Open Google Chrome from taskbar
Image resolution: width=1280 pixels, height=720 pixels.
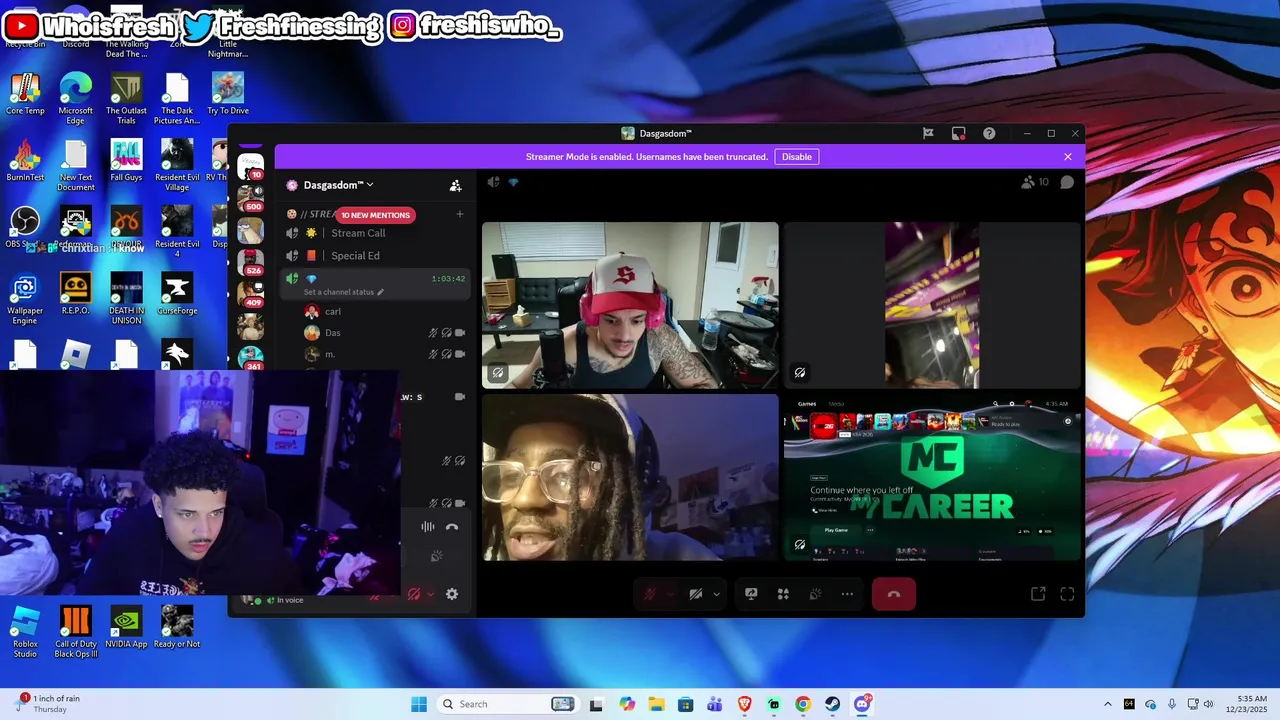(803, 704)
